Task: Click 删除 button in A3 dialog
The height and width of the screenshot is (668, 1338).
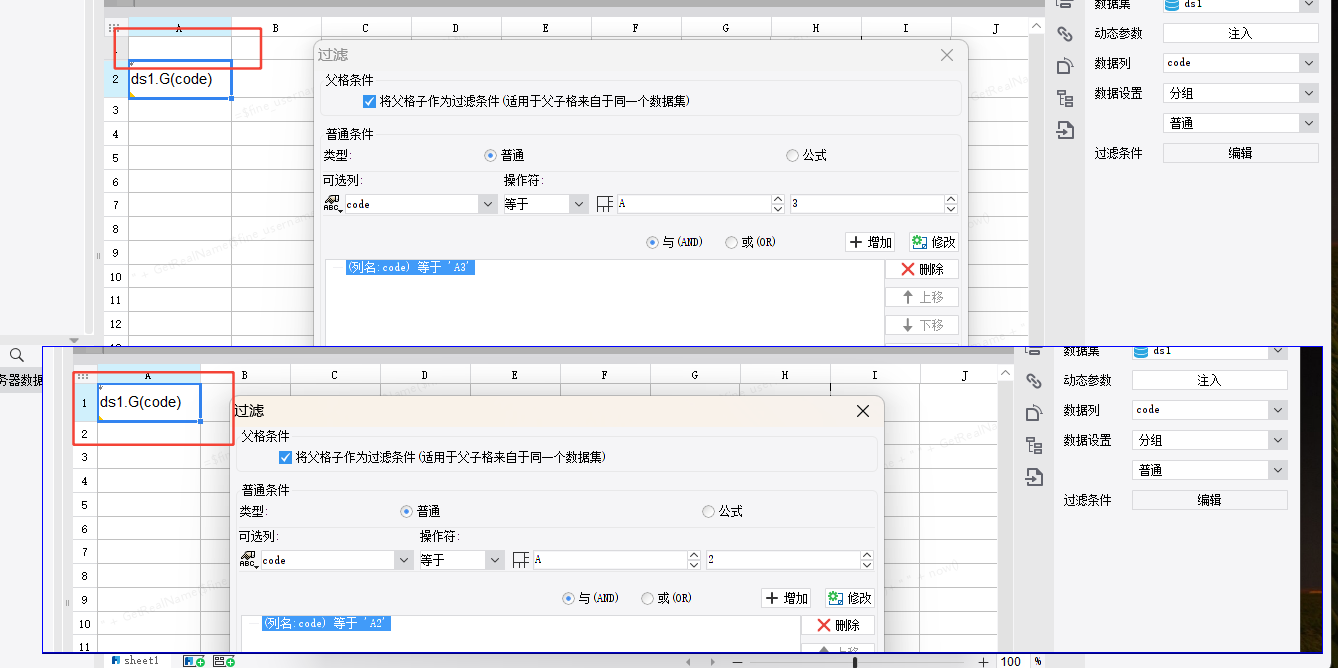Action: pyautogui.click(x=922, y=269)
